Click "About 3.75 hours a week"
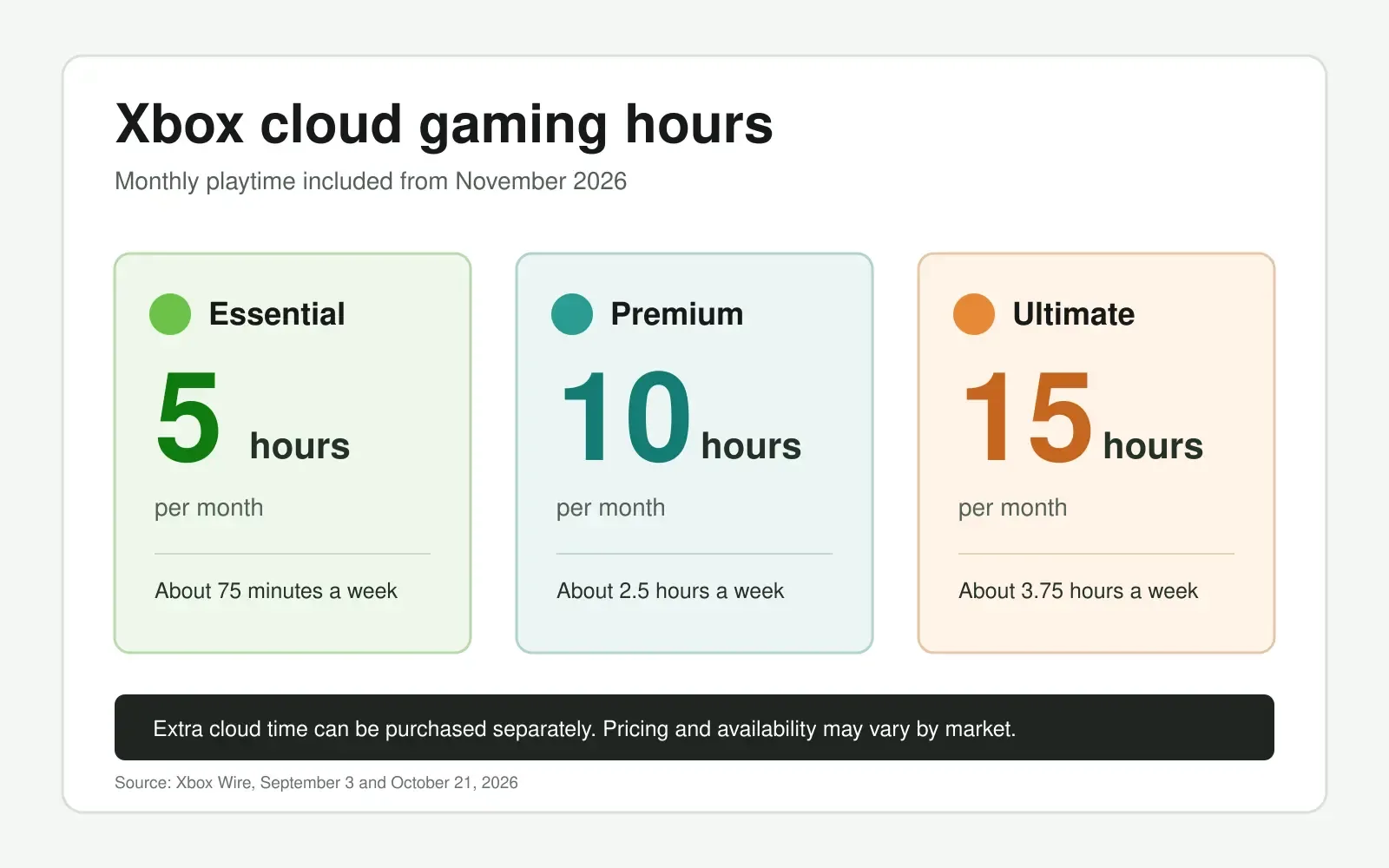1389x868 pixels. pyautogui.click(x=1078, y=591)
